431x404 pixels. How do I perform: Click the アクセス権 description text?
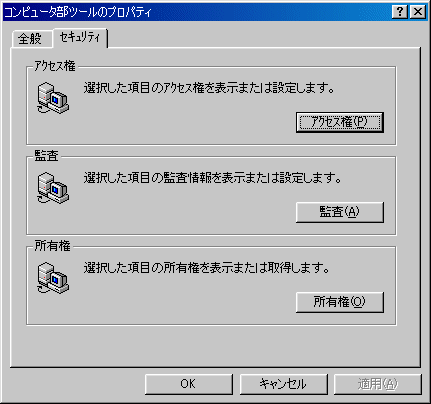209,88
